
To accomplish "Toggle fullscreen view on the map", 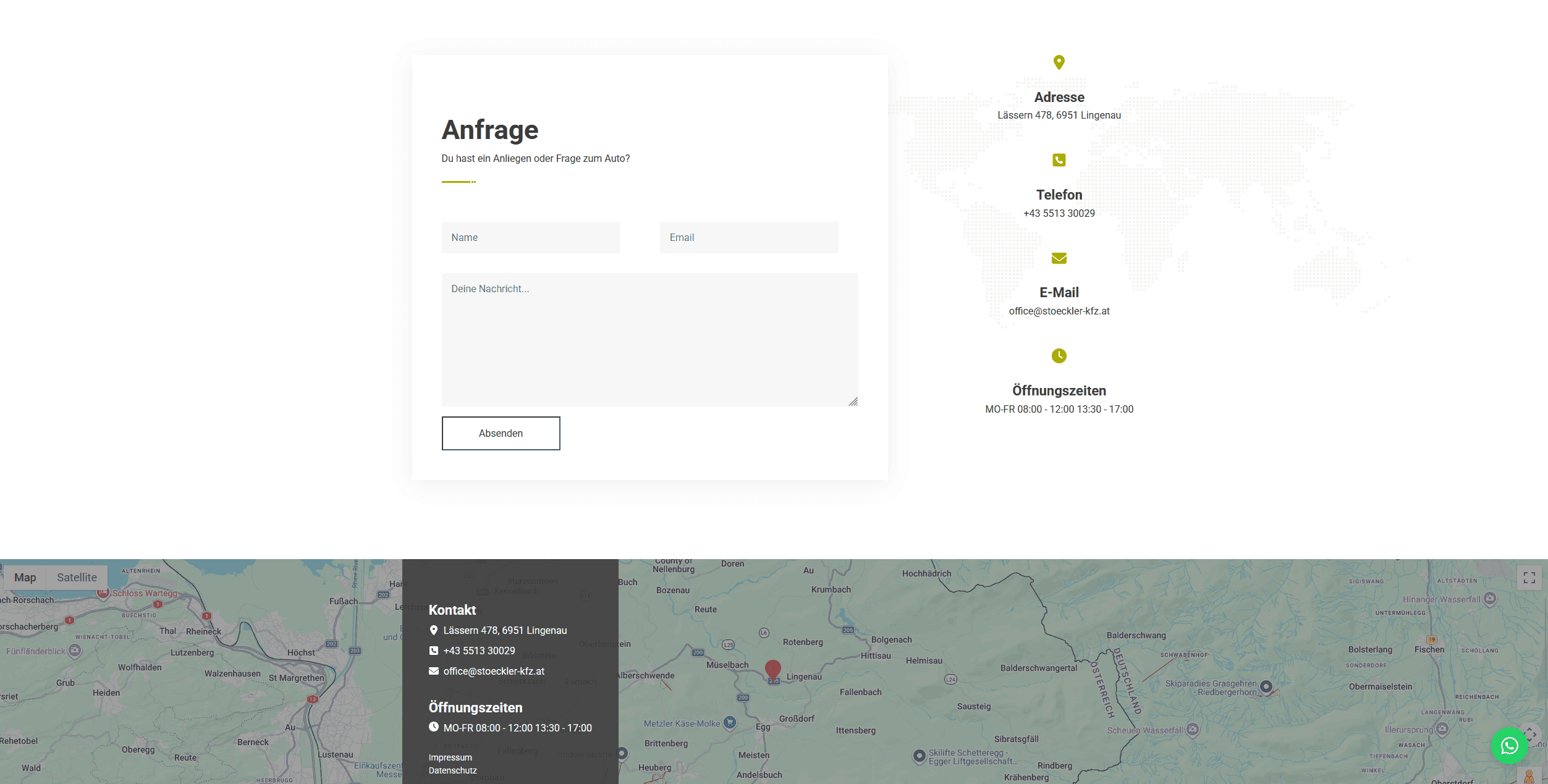I will [1529, 578].
